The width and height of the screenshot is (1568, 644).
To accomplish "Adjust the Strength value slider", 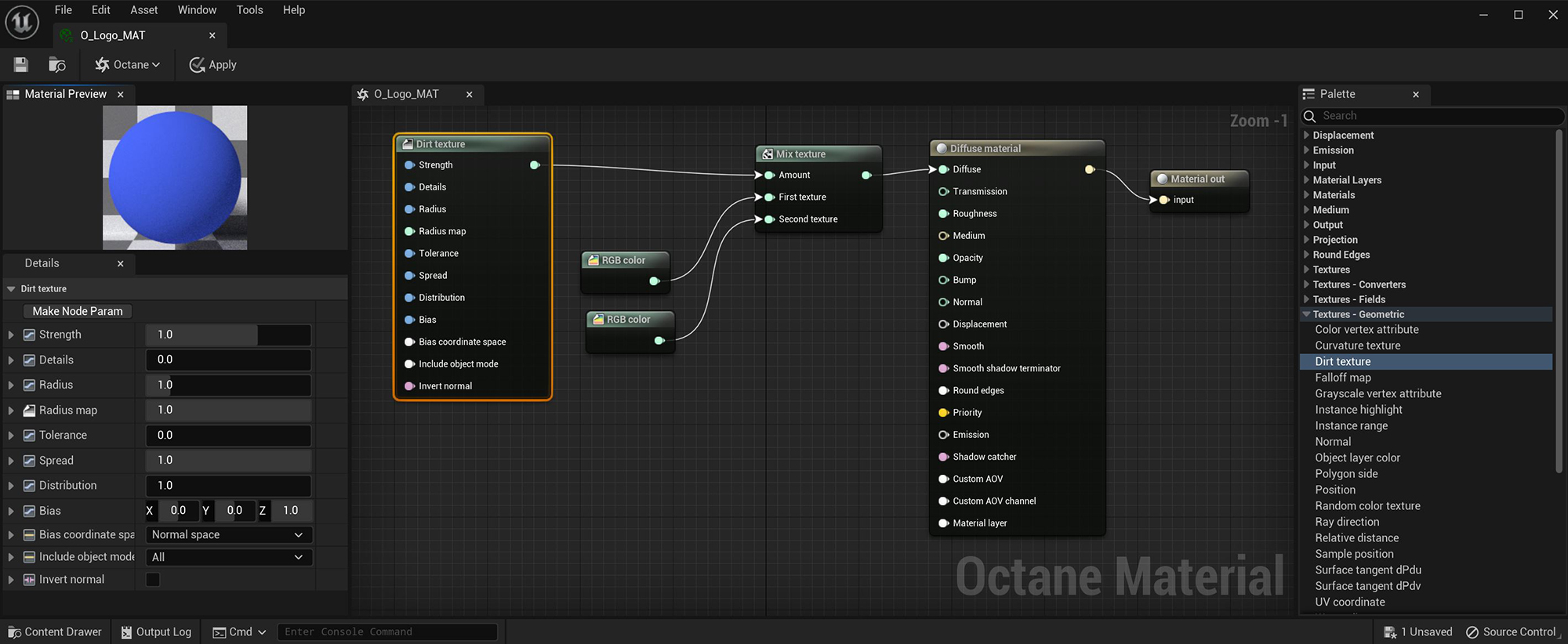I will pyautogui.click(x=229, y=335).
